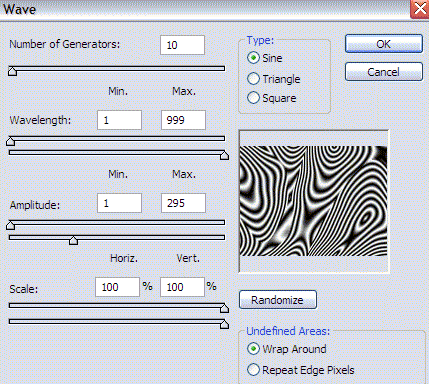Click the Amplitude Max field showing 295
This screenshot has width=429, height=384.
click(183, 203)
